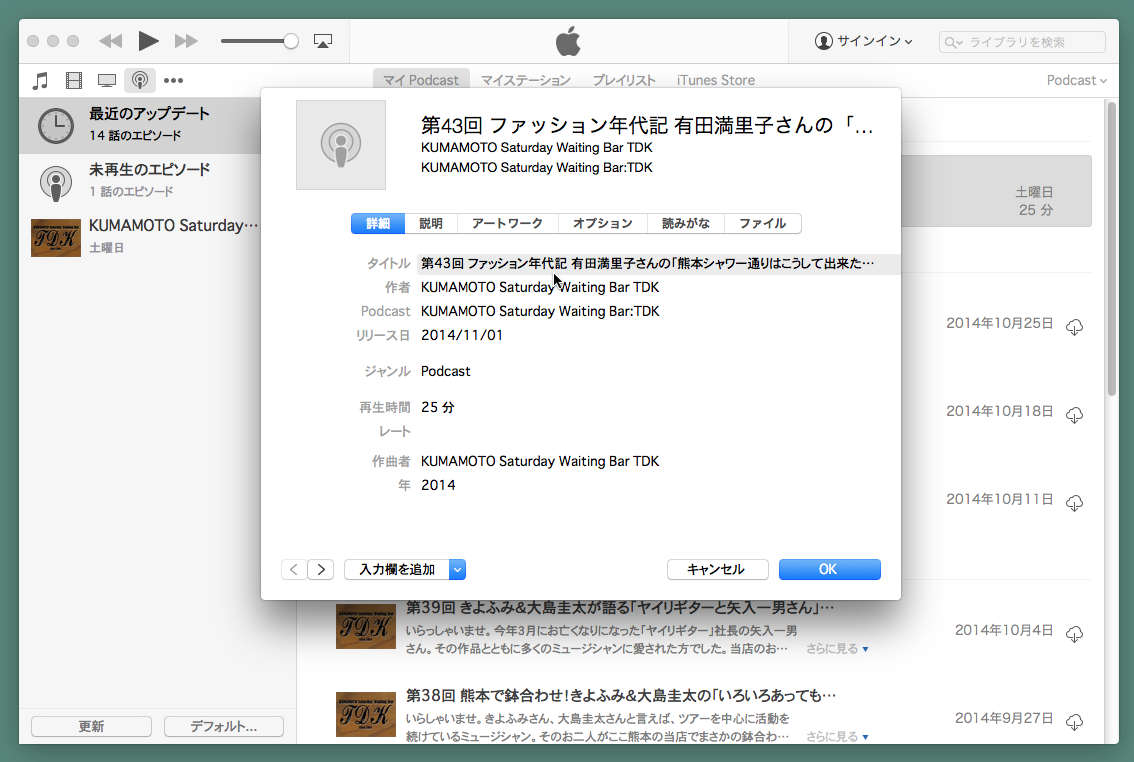Click the TDK artwork in the sidebar

click(56, 238)
